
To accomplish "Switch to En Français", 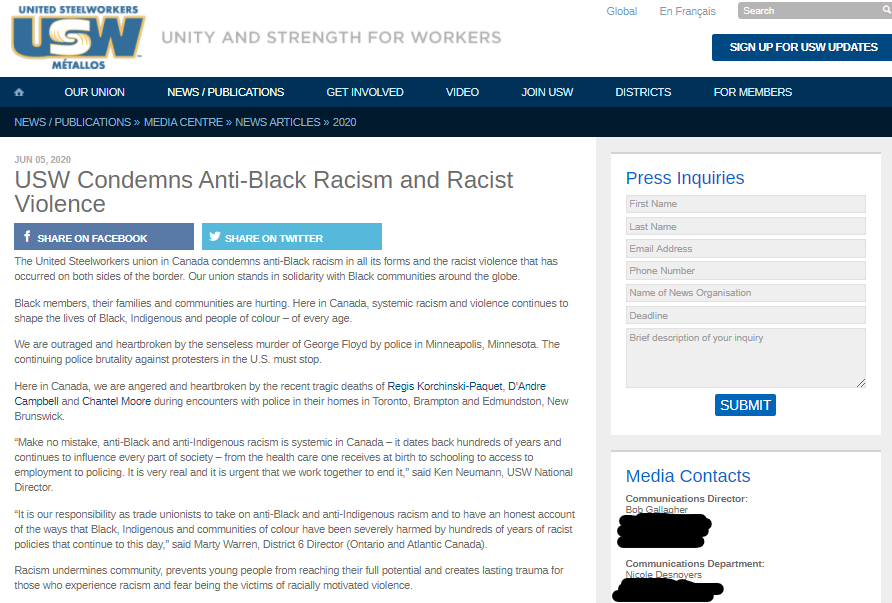I will point(687,11).
